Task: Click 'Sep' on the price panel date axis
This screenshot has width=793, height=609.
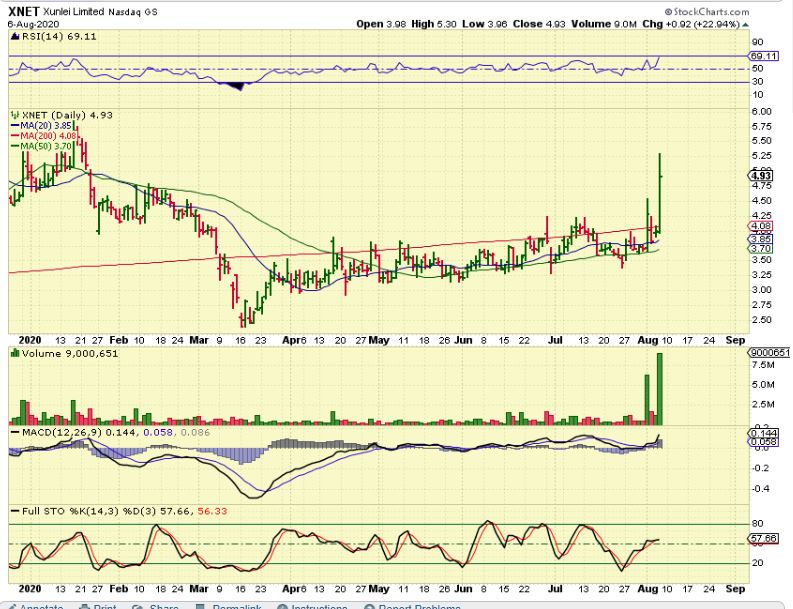Action: [735, 340]
